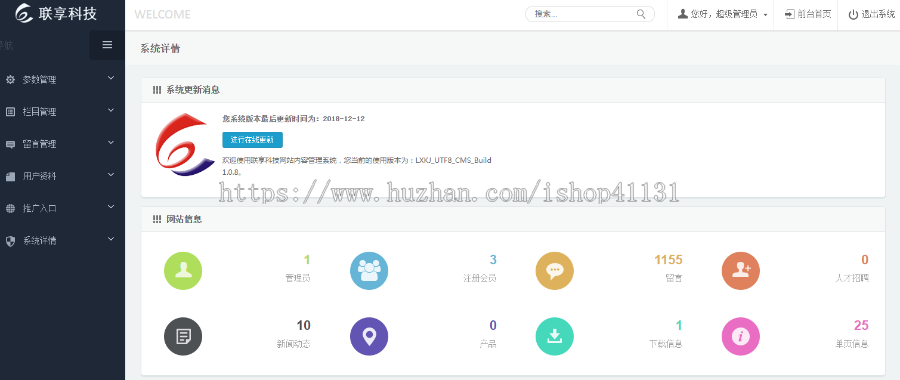Click the 注册会员 label
Image resolution: width=900 pixels, height=380 pixels.
click(480, 278)
